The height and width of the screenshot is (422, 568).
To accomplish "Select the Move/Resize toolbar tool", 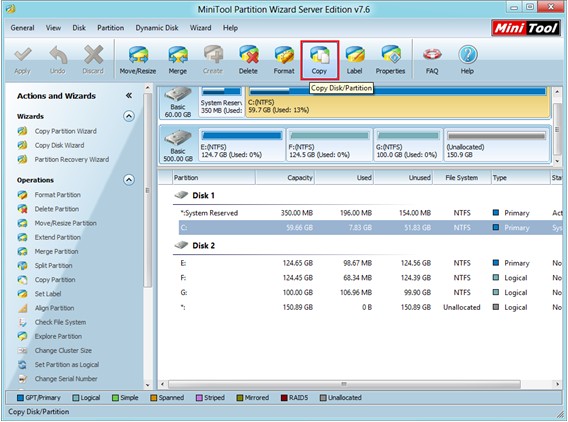I will pyautogui.click(x=138, y=60).
